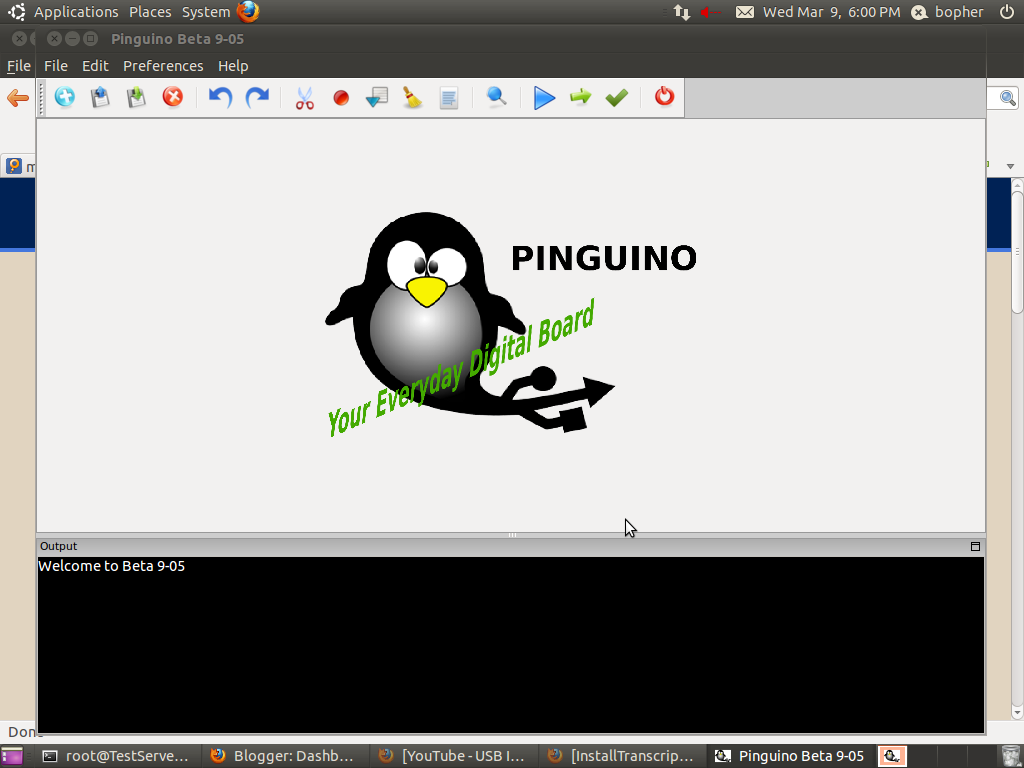The width and height of the screenshot is (1024, 768).
Task: Collapse the Output panel with its shade button
Action: 975,546
